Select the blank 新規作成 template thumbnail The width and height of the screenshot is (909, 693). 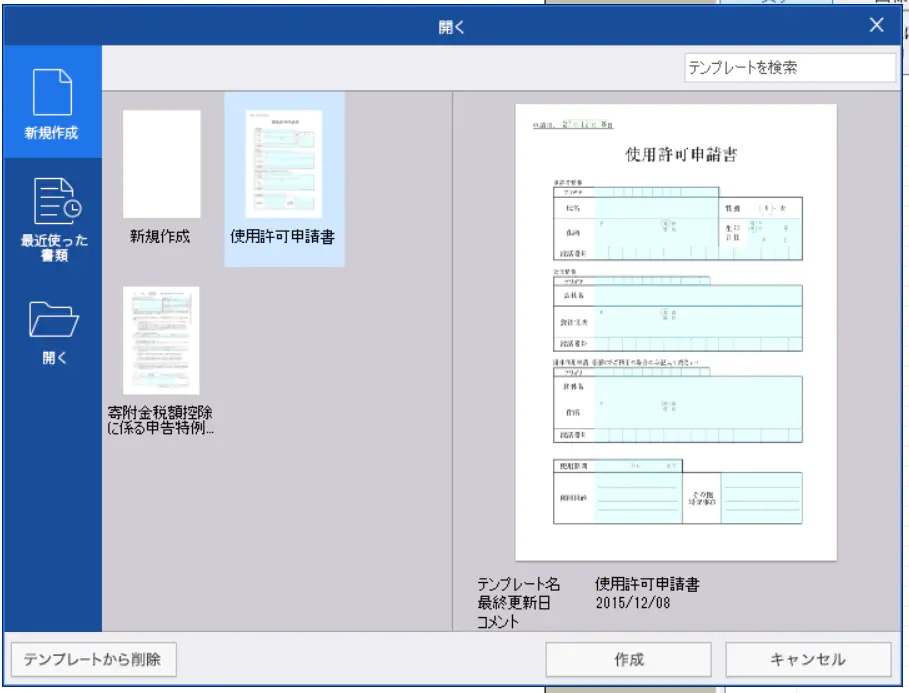coord(161,165)
